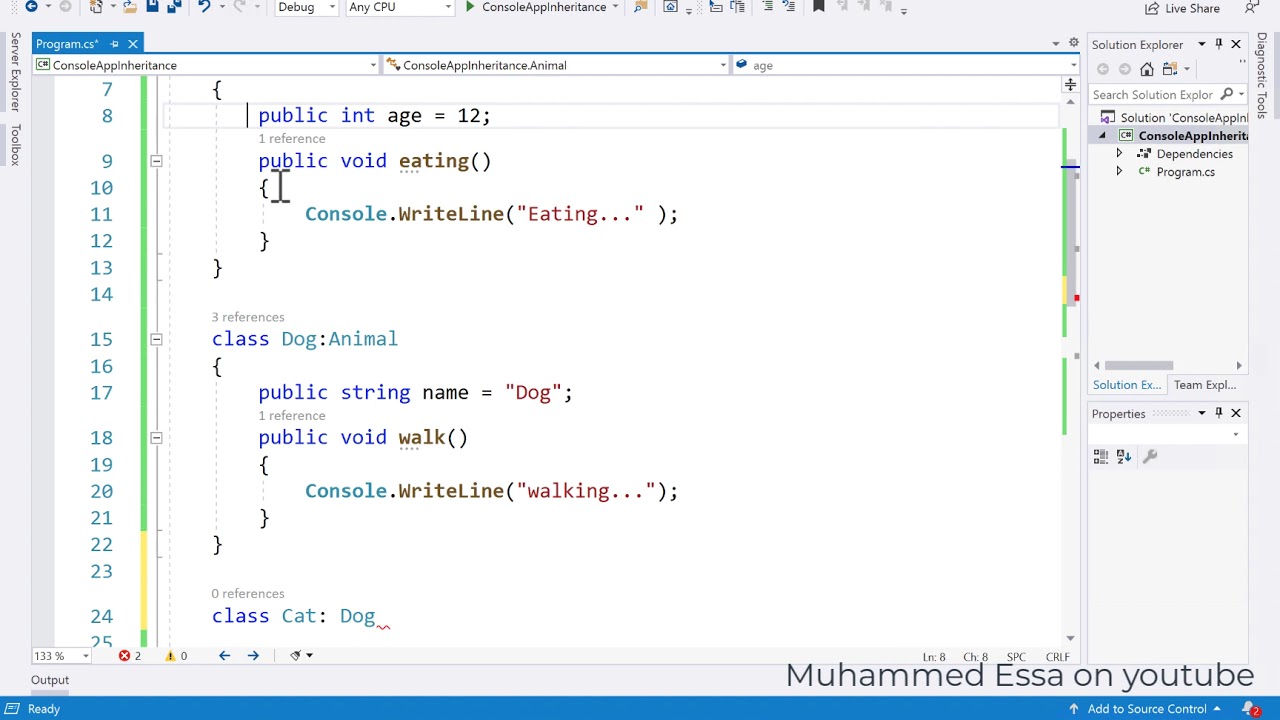This screenshot has height=720, width=1280.
Task: Open the feedback person icon
Action: click(1252, 8)
